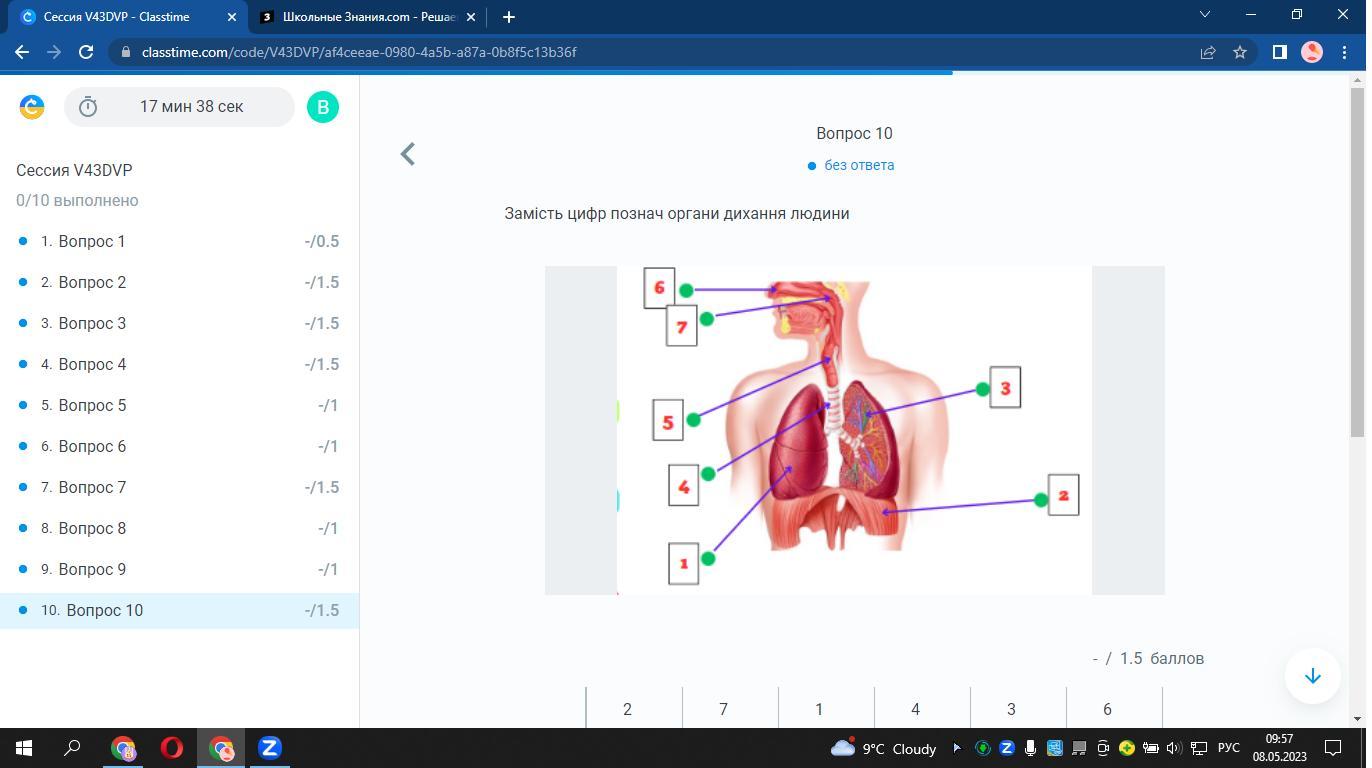Toggle Chrome side panel button
The image size is (1372, 768).
[x=1279, y=52]
